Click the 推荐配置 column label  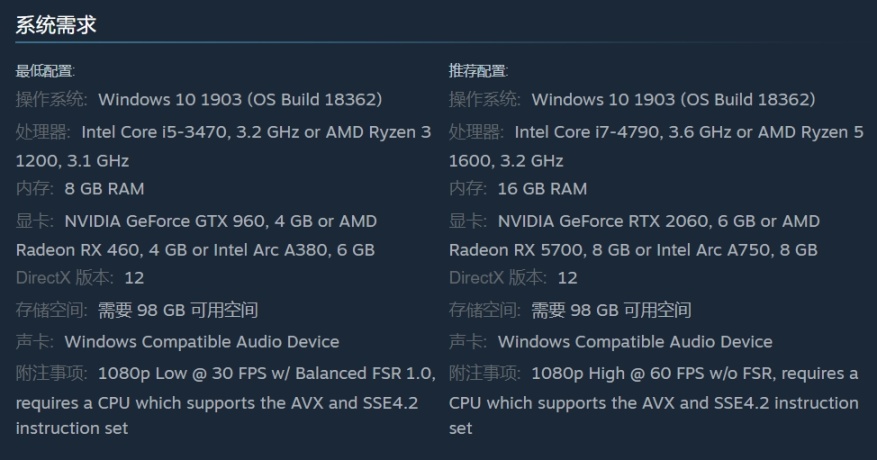tap(478, 71)
